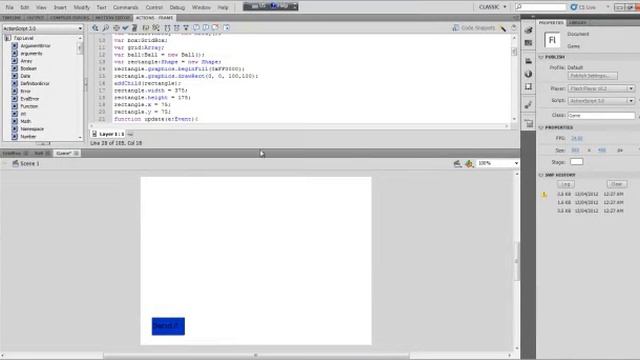640x360 pixels.
Task: Switch to the Compiler Errors tab
Action: click(69, 18)
